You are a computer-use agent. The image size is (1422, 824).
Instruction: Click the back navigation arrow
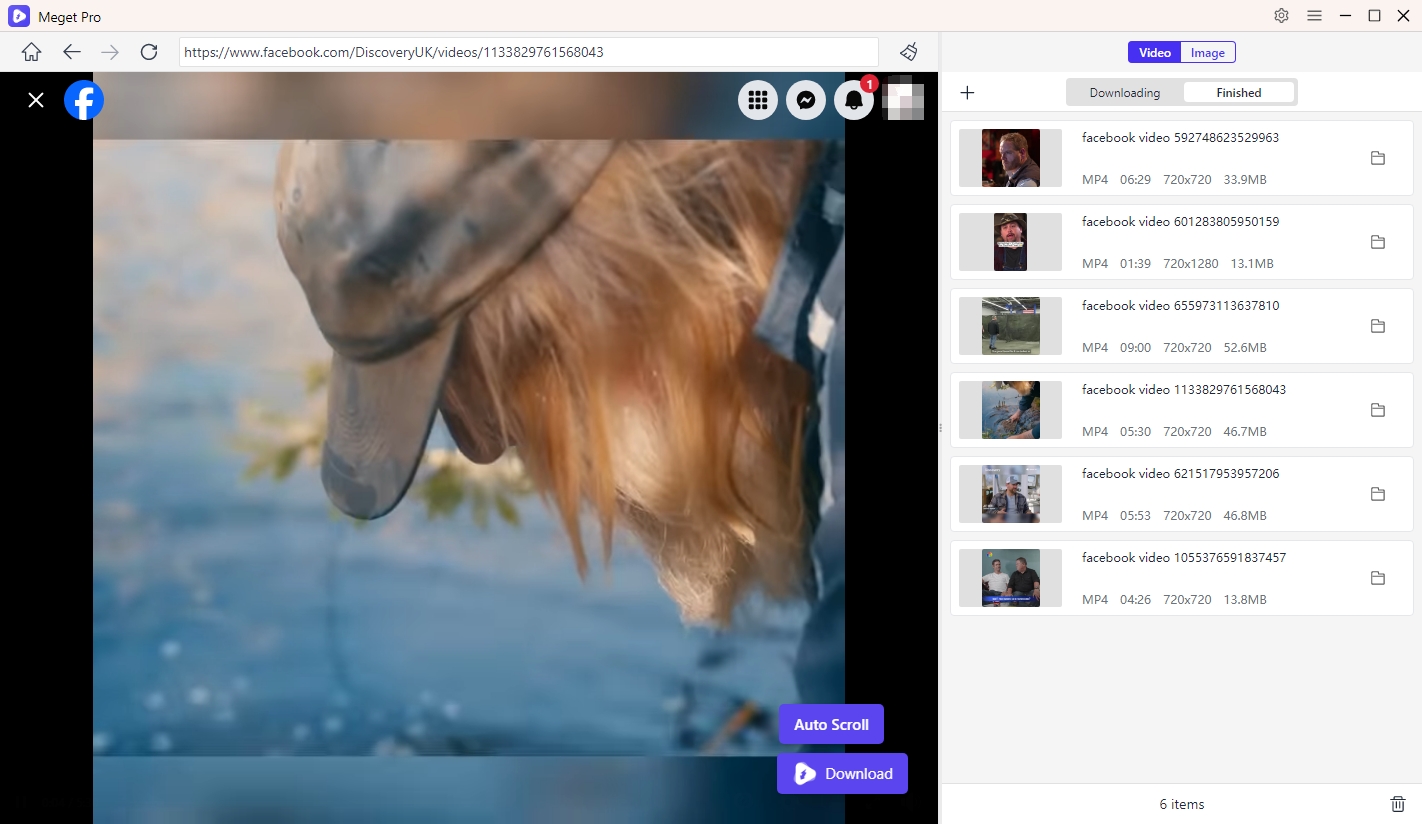71,52
